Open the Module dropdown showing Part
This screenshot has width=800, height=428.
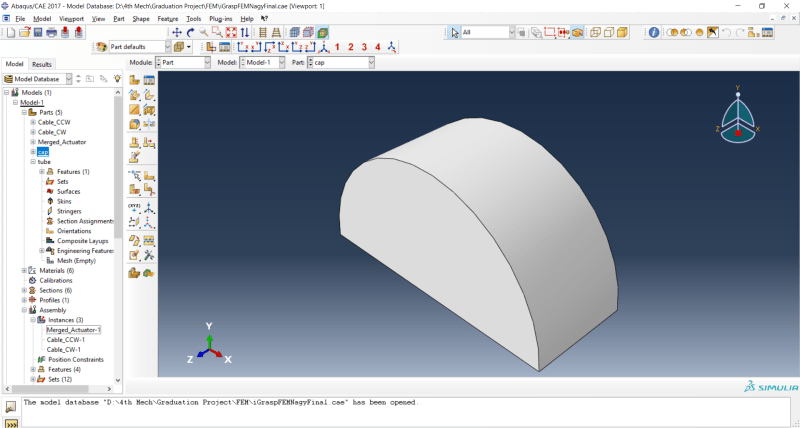(207, 62)
